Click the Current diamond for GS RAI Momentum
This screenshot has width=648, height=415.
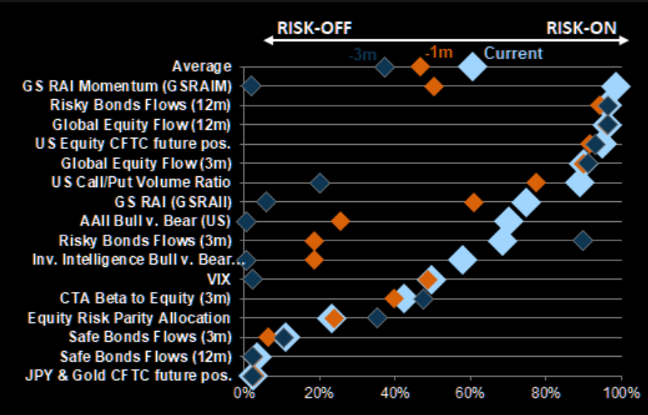(x=617, y=87)
